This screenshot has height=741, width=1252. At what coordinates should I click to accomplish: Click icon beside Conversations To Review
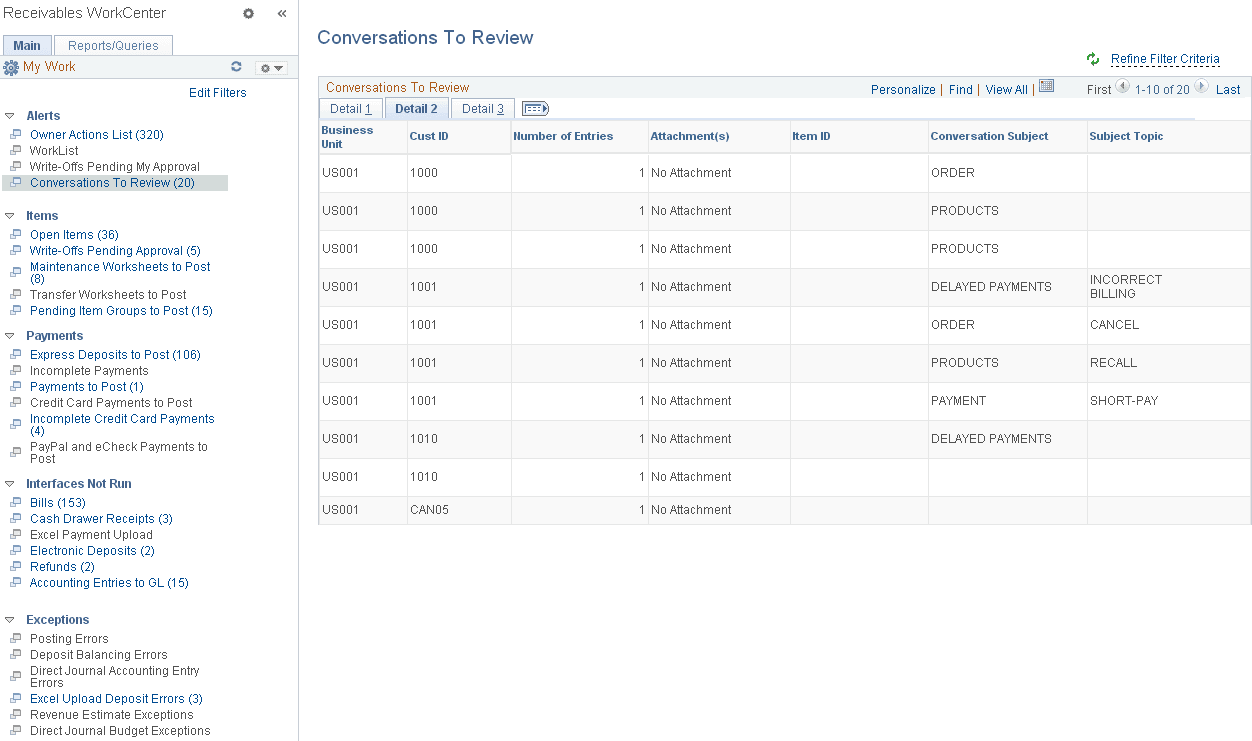coord(15,182)
